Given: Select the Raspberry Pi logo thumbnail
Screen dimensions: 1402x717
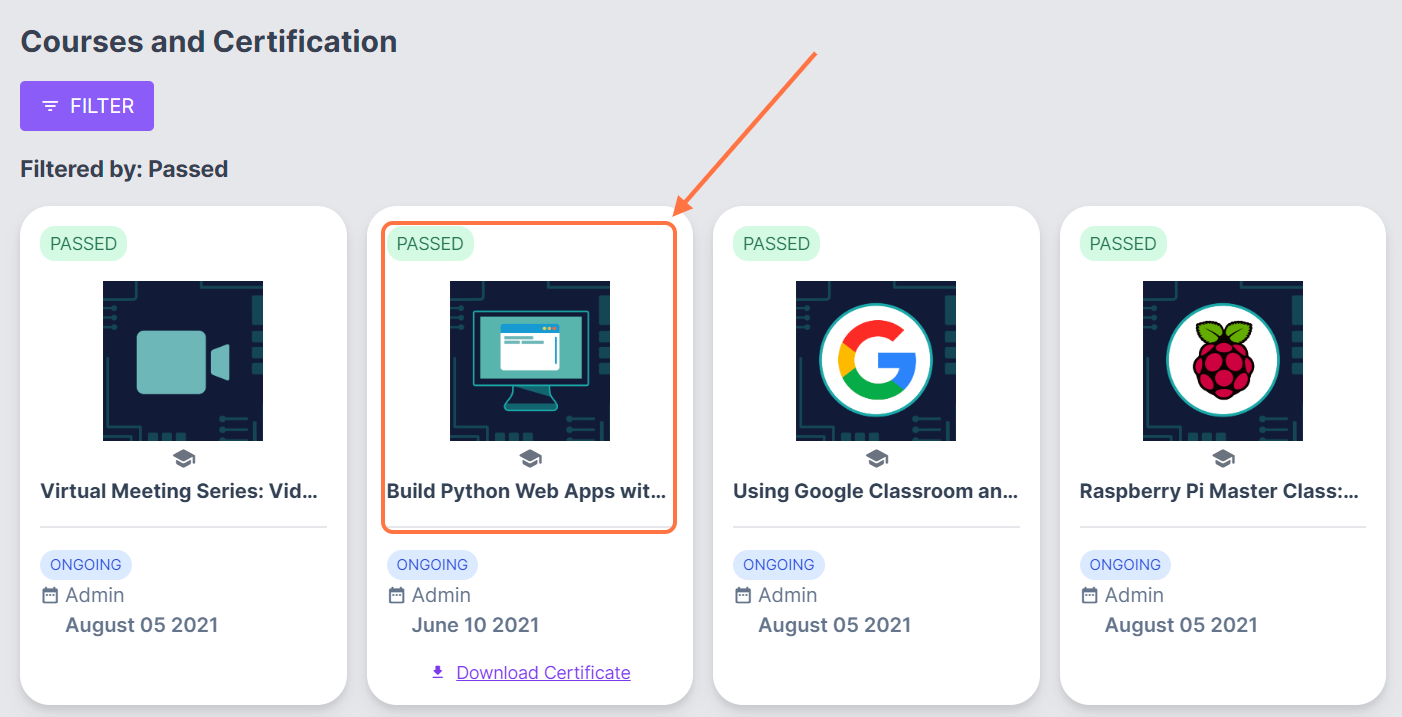Looking at the screenshot, I should pyautogui.click(x=1223, y=361).
